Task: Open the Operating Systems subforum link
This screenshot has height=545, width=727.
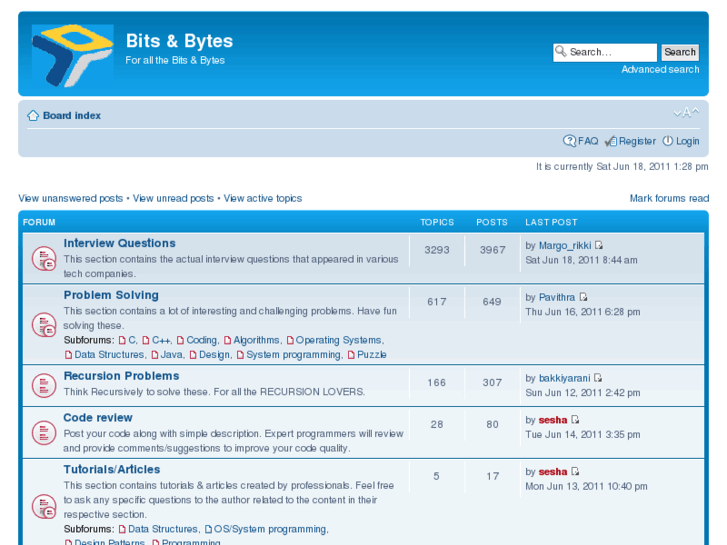Action: coord(338,340)
